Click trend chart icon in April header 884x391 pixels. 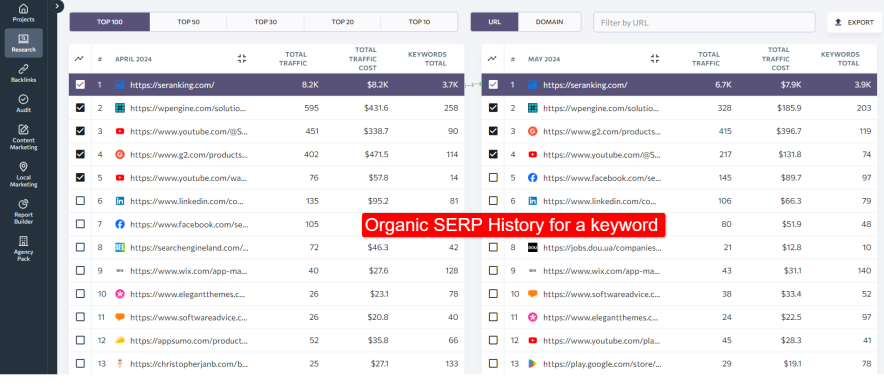(80, 59)
